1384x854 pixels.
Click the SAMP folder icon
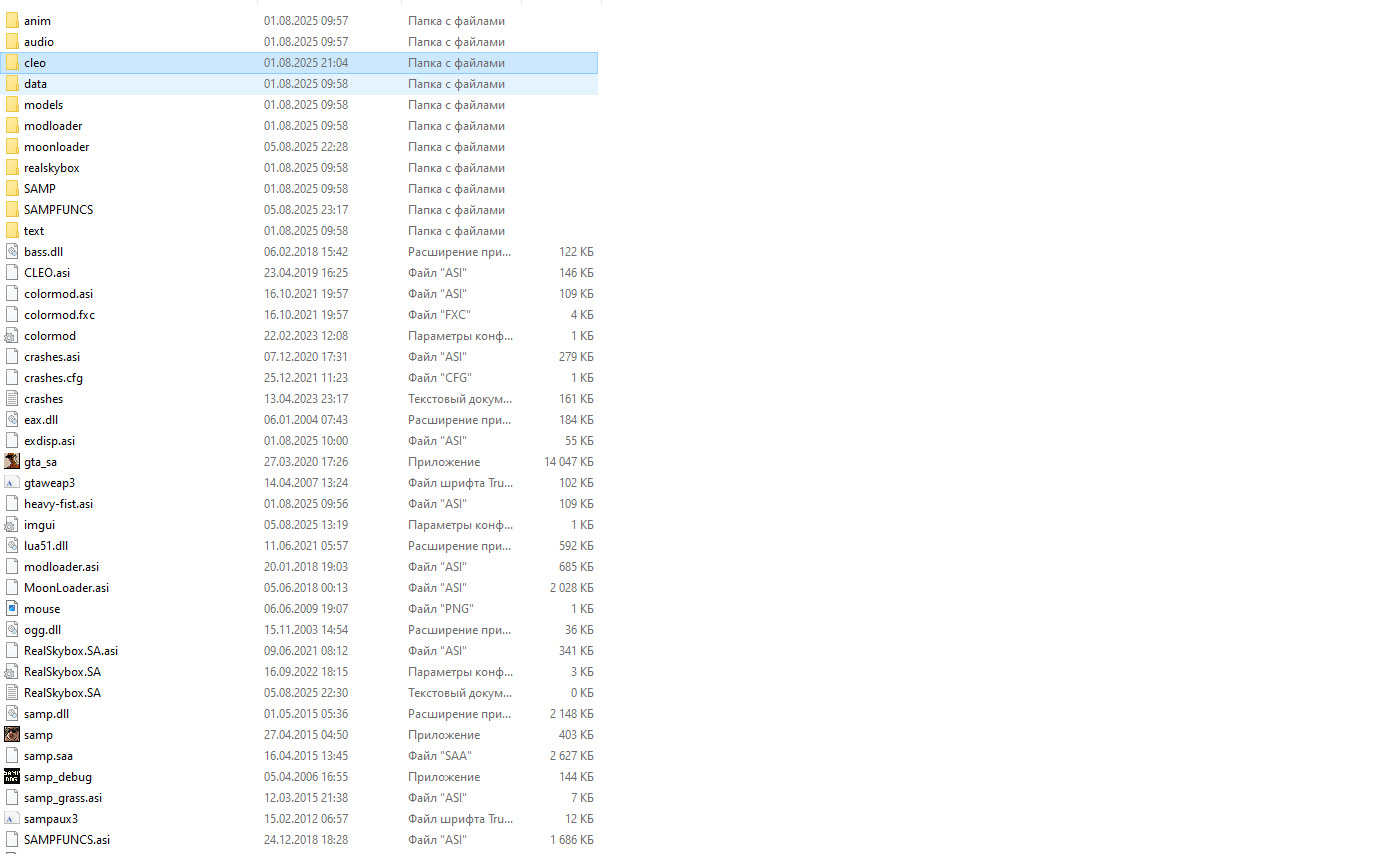point(12,189)
